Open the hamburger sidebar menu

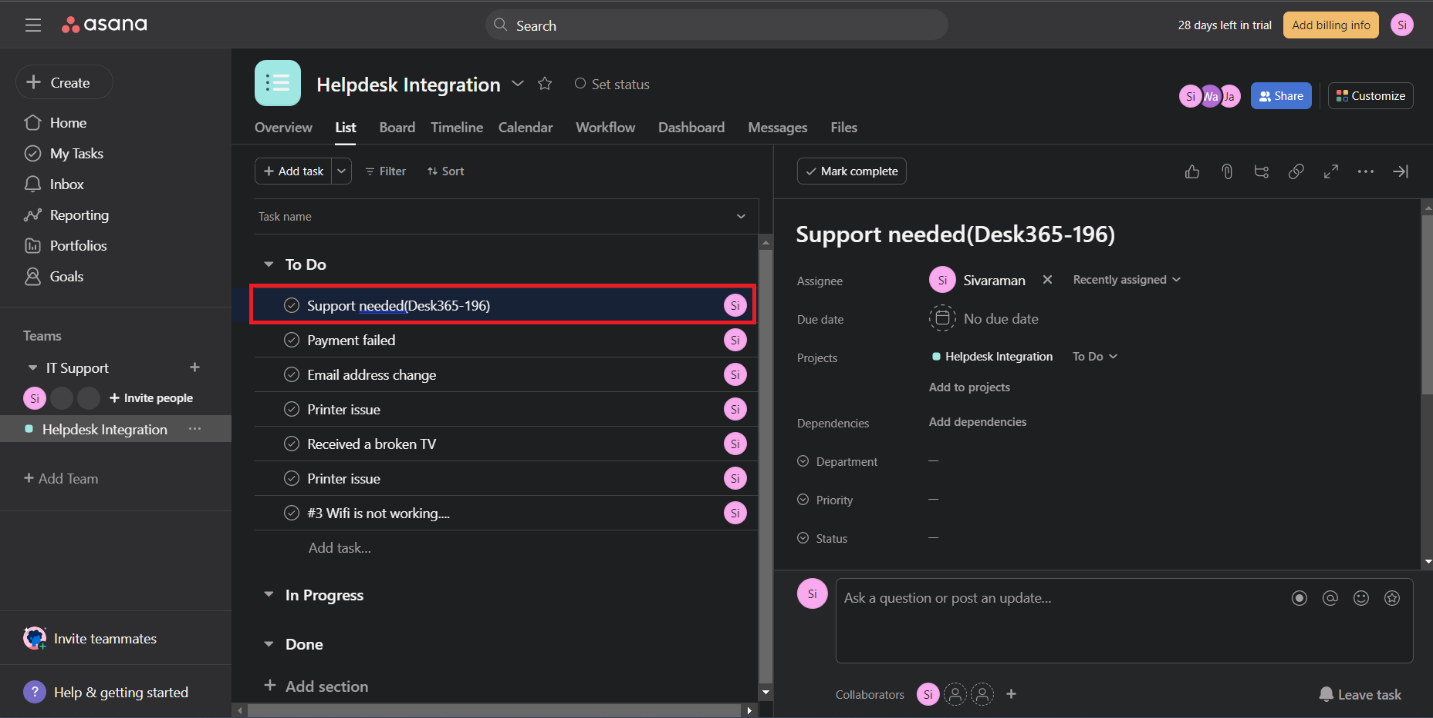pyautogui.click(x=33, y=25)
